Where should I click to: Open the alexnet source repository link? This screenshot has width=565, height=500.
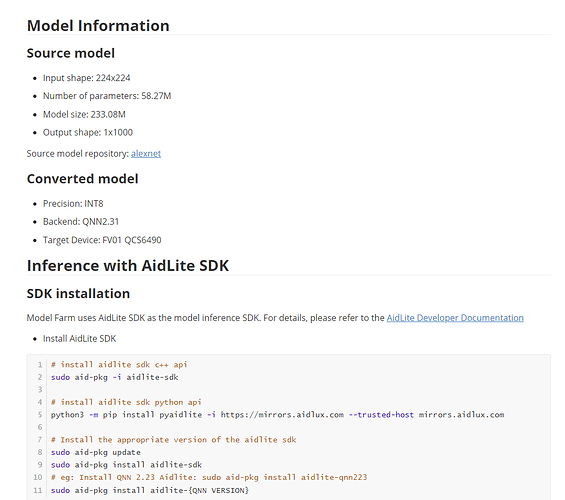pyautogui.click(x=146, y=153)
